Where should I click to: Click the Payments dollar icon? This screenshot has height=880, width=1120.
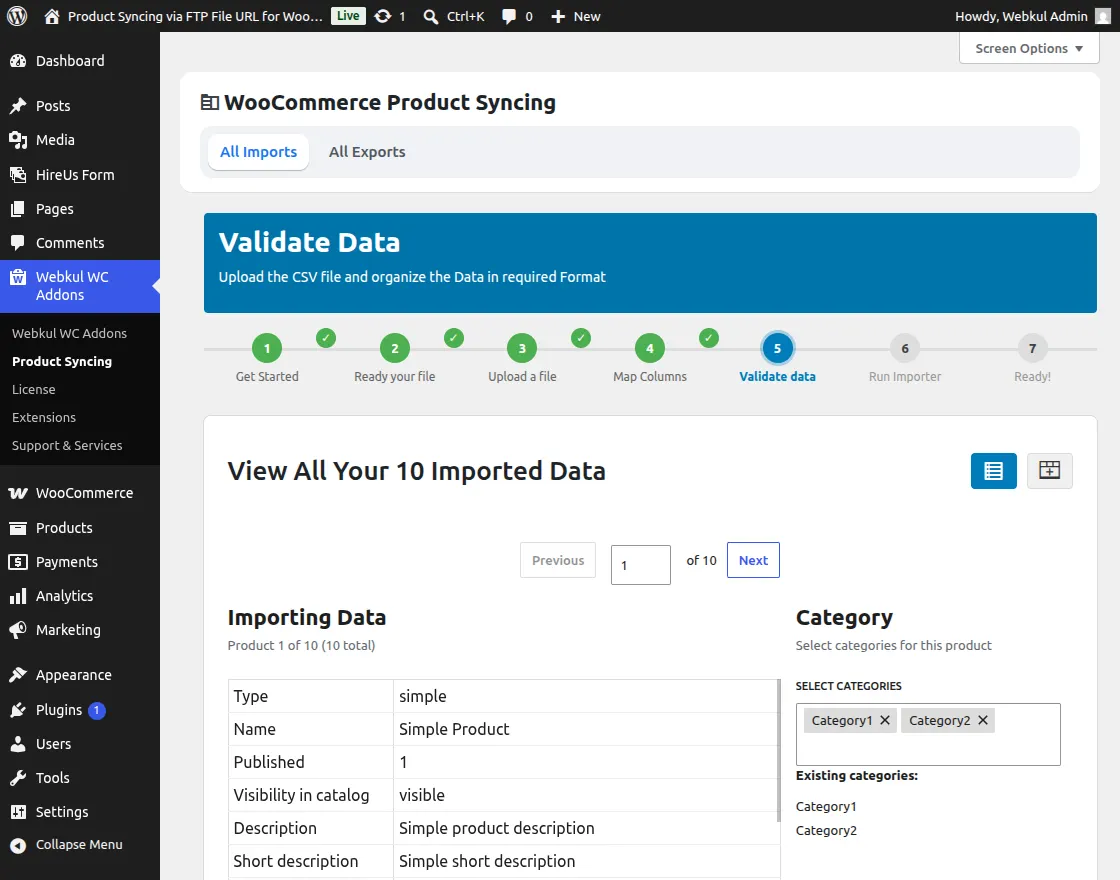coord(18,562)
